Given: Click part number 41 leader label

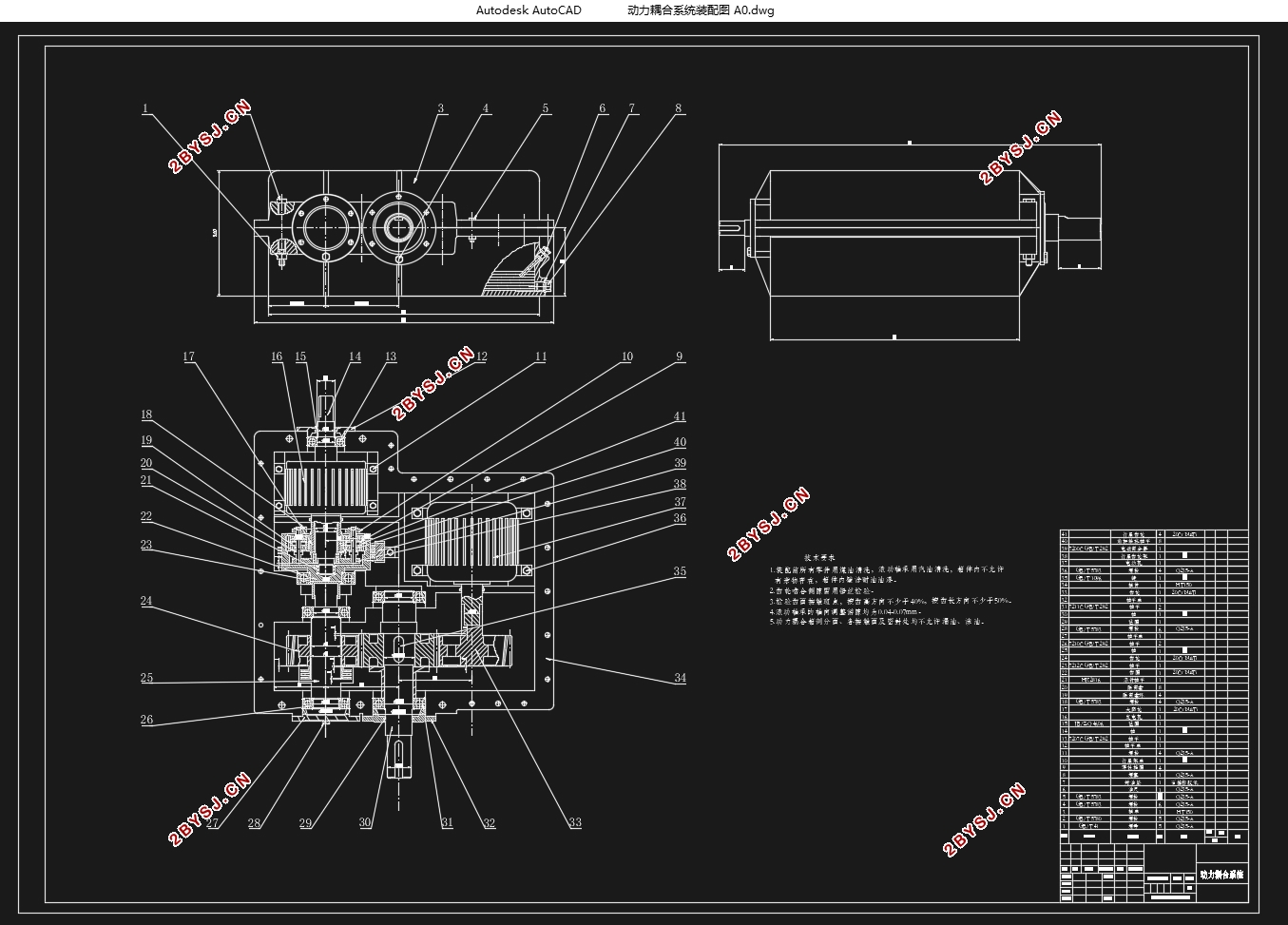Looking at the screenshot, I should (680, 416).
